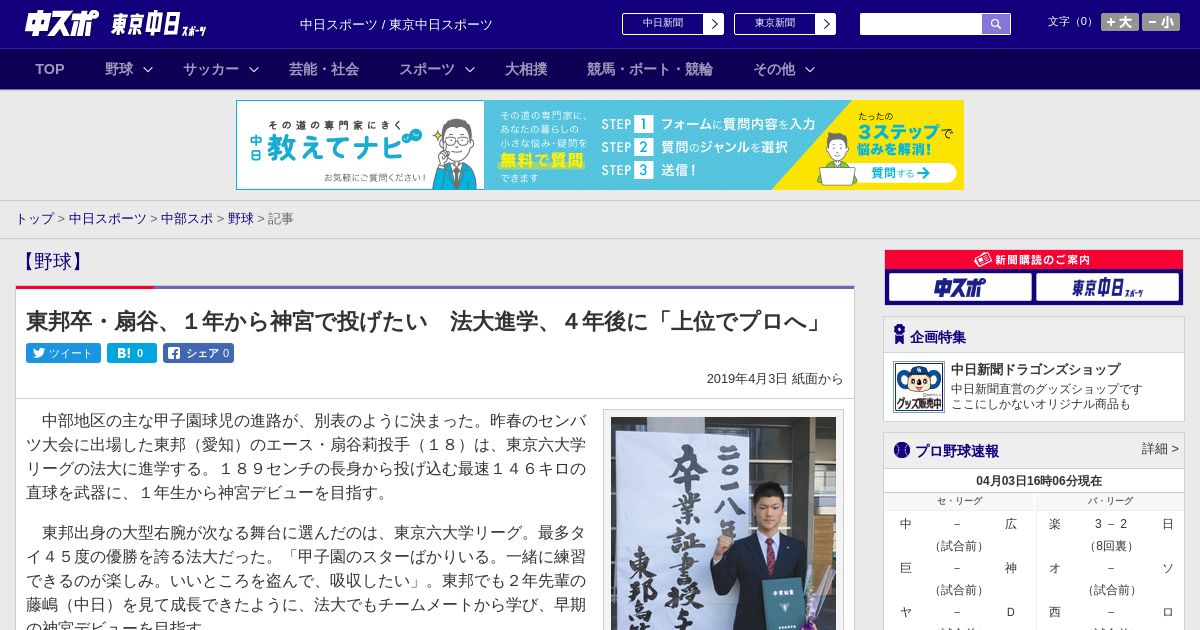Open the 中日新聞 link arrow button
The height and width of the screenshot is (630, 1200).
tap(713, 24)
